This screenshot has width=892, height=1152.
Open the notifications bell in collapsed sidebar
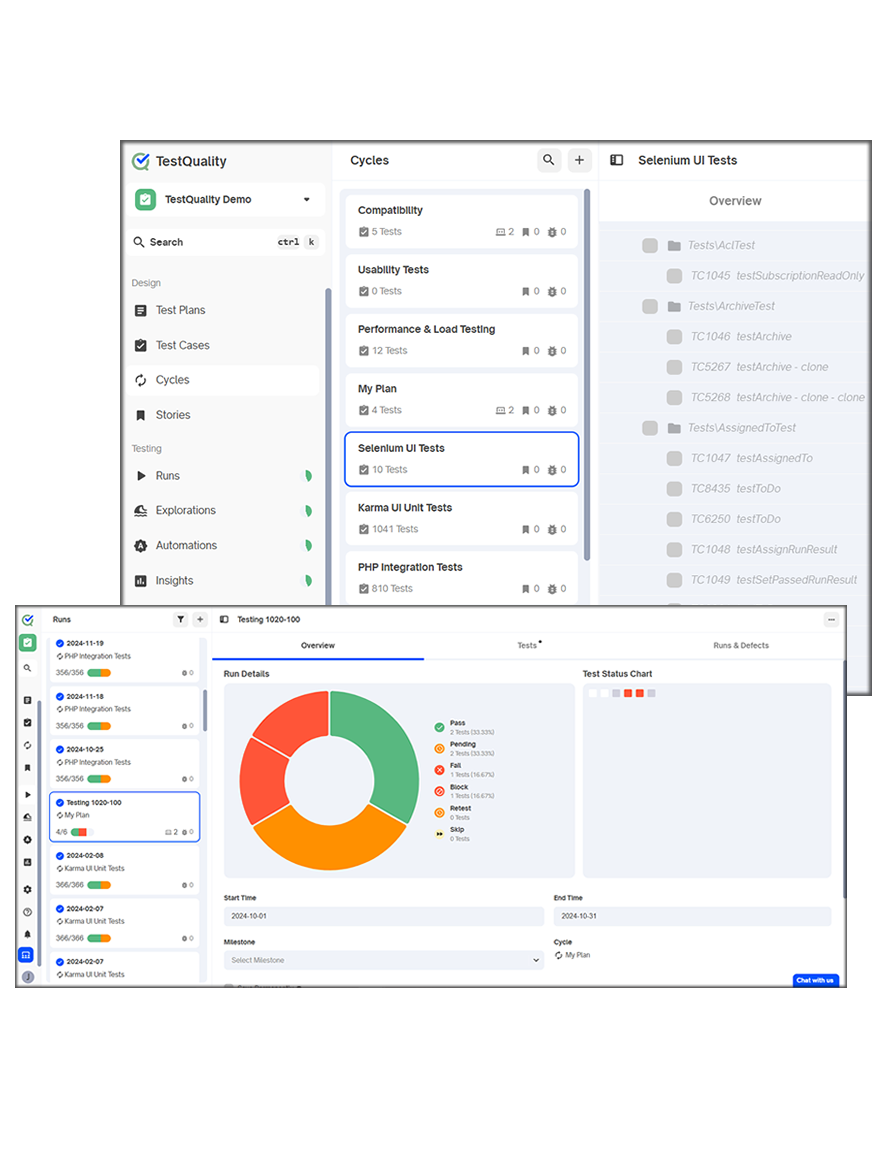[27, 934]
